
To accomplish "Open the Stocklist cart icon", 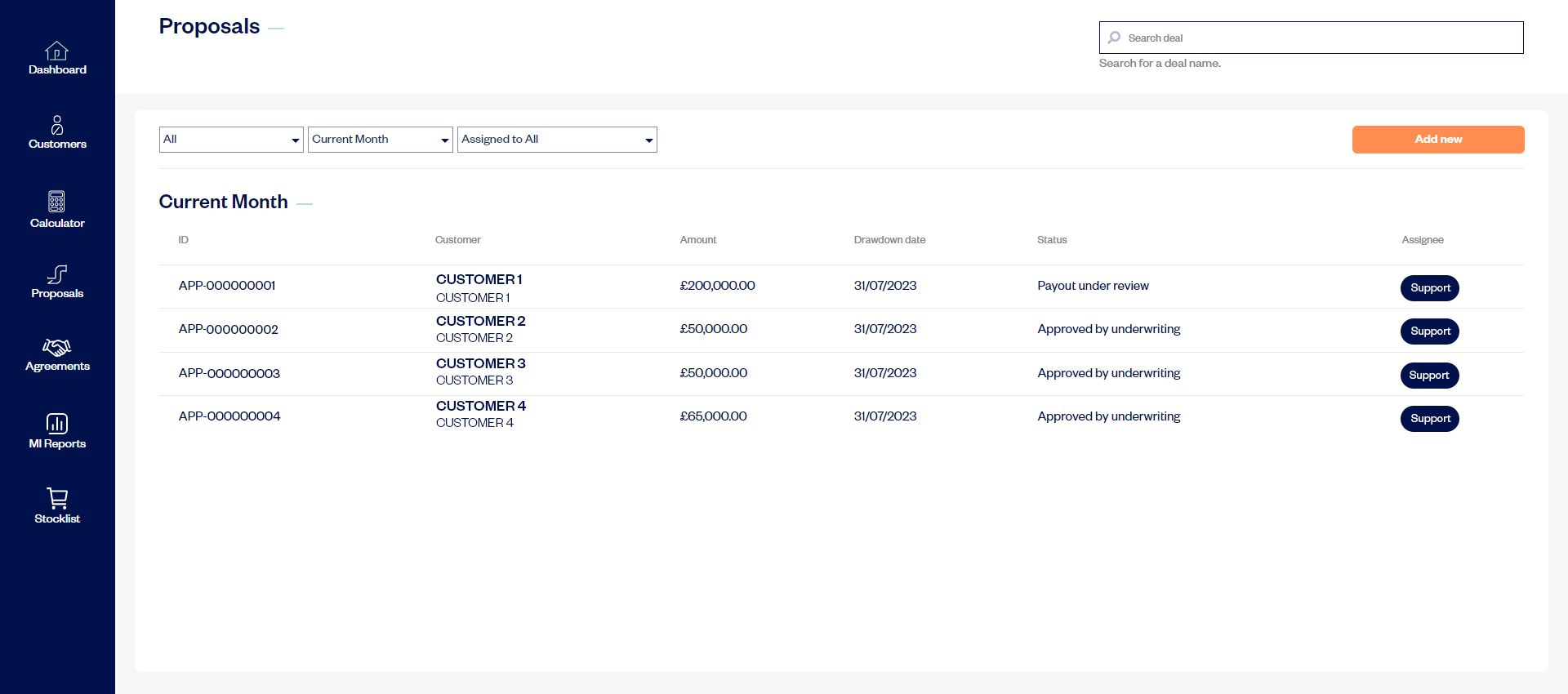I will 56,498.
